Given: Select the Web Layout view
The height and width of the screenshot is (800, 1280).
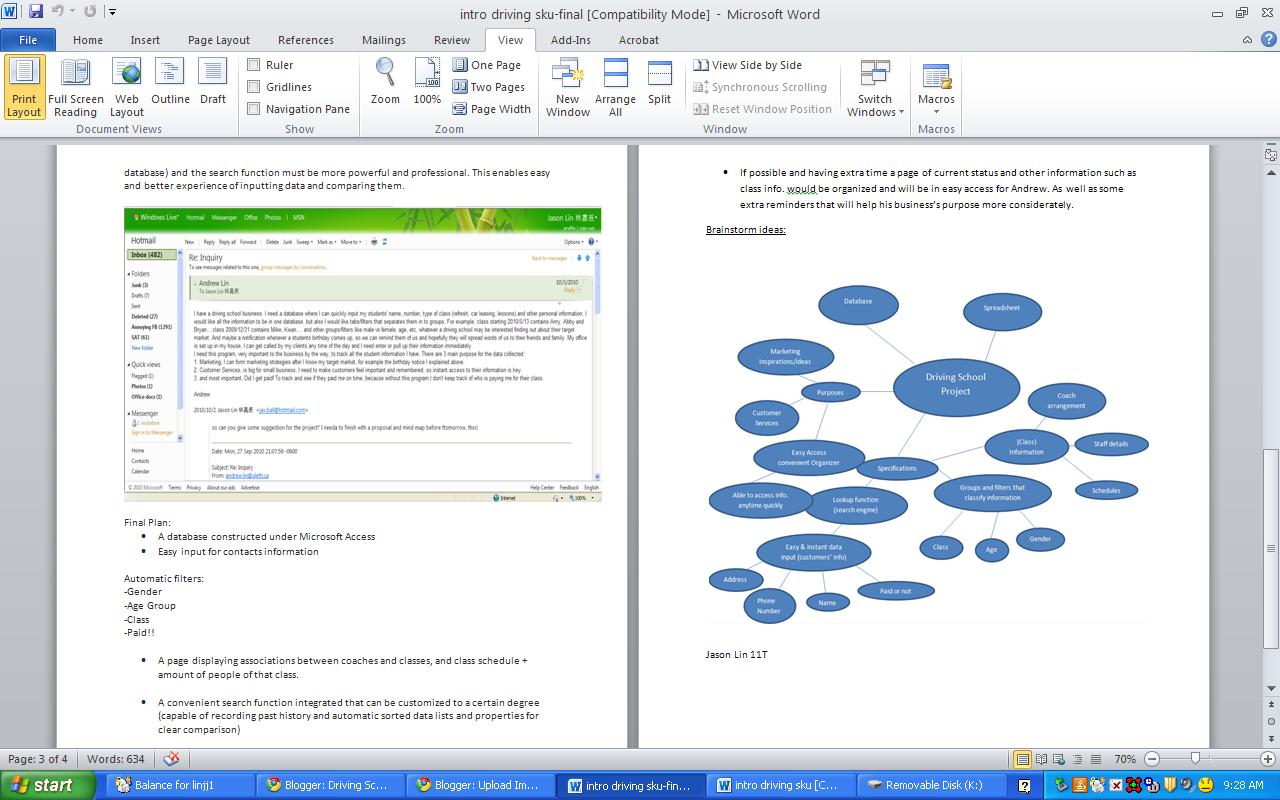Looking at the screenshot, I should (x=126, y=85).
